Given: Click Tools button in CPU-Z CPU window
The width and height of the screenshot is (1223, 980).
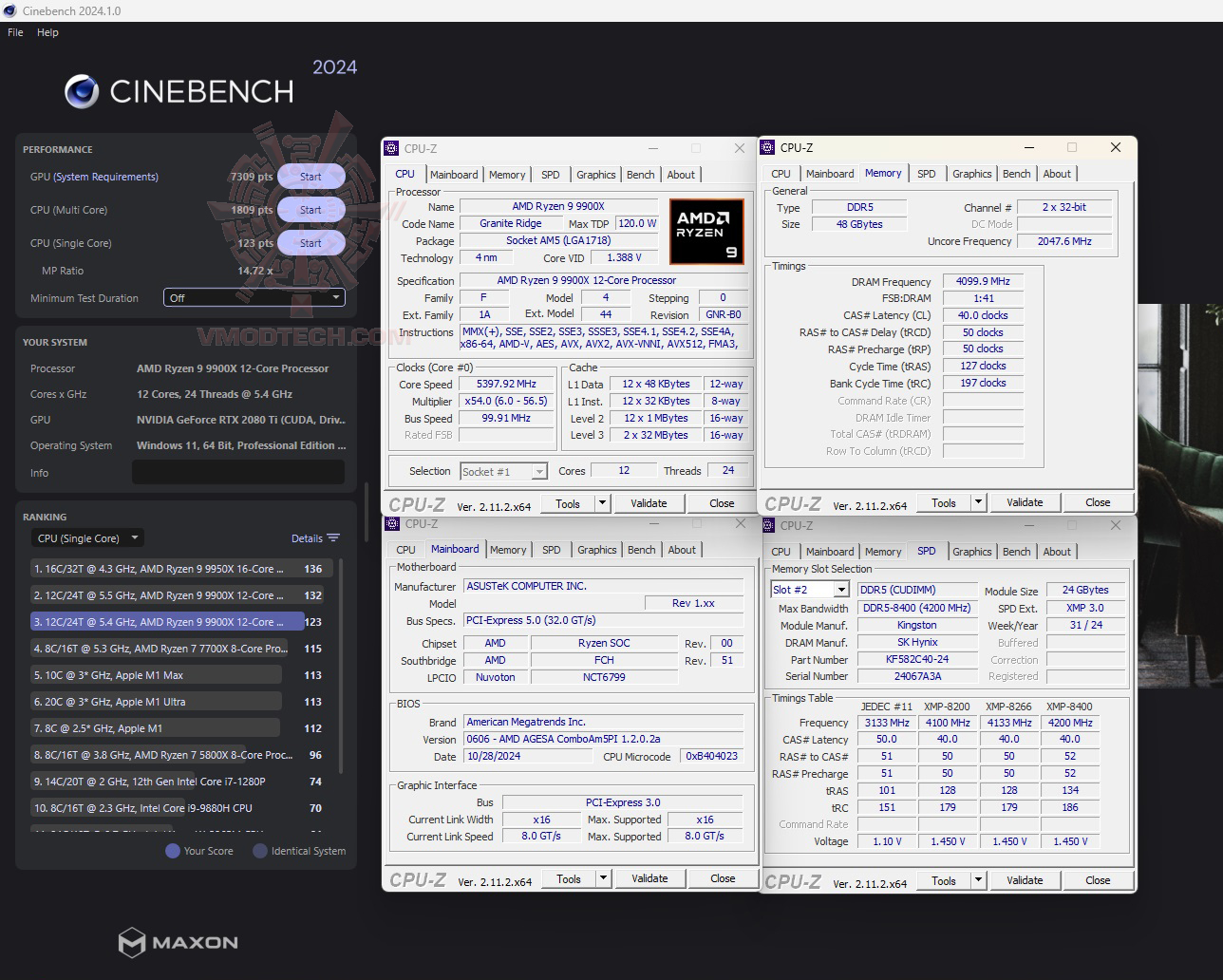Looking at the screenshot, I should [x=568, y=503].
